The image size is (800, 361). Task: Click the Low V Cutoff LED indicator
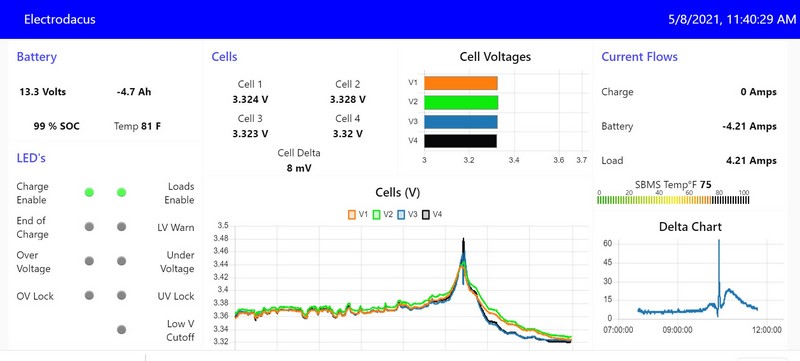(x=121, y=329)
